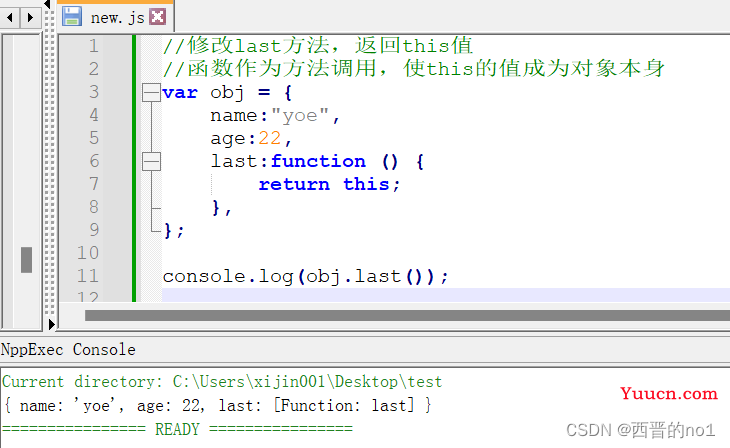Click the number 22 on line 5
Image resolution: width=730 pixels, height=448 pixels.
(x=270, y=138)
